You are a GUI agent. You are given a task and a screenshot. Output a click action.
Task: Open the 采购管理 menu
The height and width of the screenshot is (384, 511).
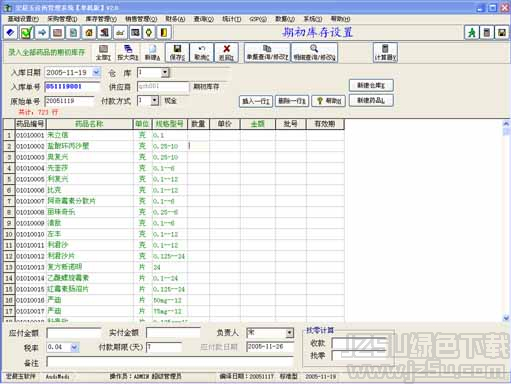(x=62, y=19)
